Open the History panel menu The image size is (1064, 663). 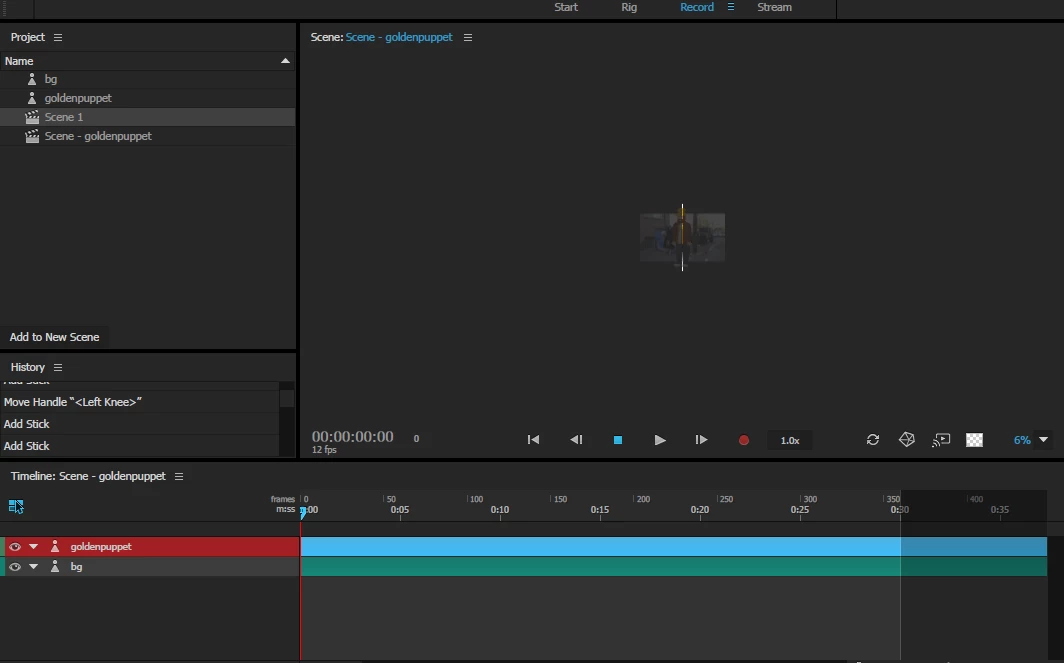click(58, 367)
